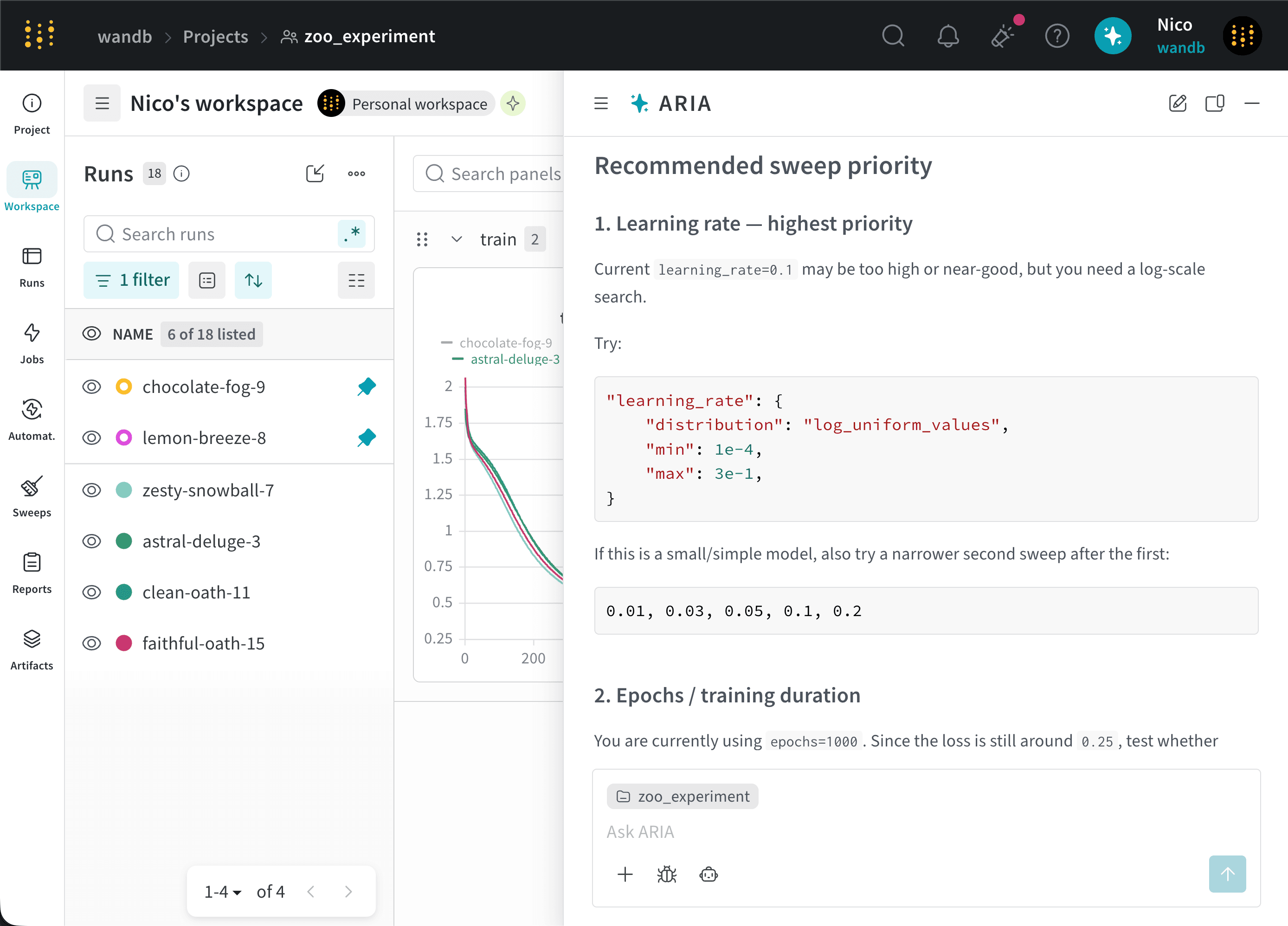Go to next page of runs
This screenshot has width=1288, height=926.
[x=348, y=892]
